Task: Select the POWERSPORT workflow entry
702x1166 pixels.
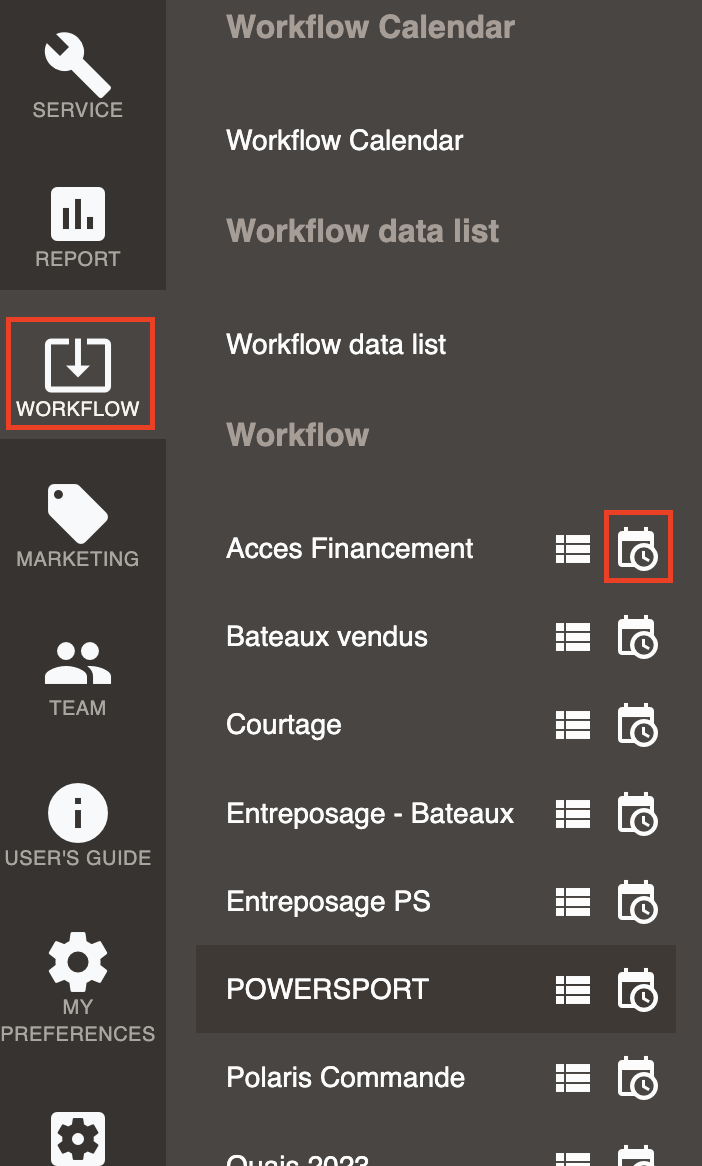Action: (328, 989)
